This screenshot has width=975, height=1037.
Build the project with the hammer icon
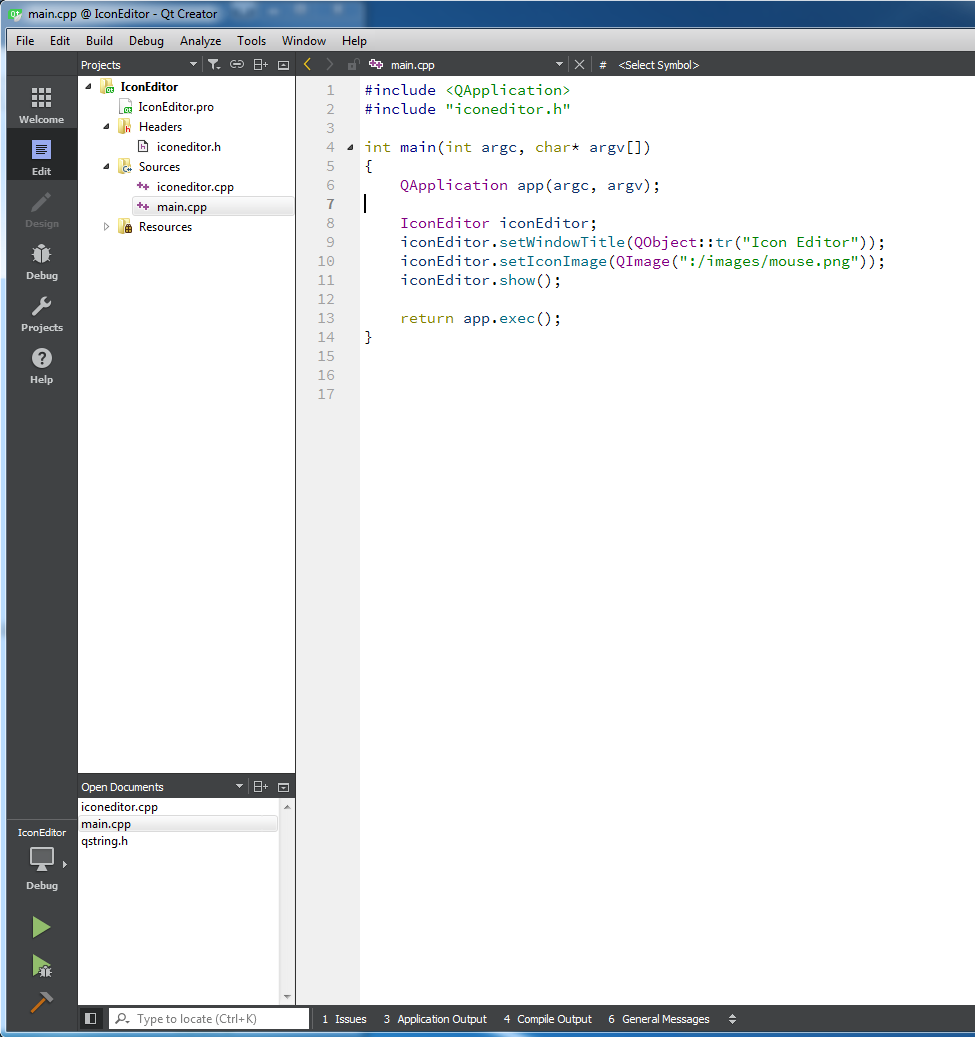(x=41, y=1002)
